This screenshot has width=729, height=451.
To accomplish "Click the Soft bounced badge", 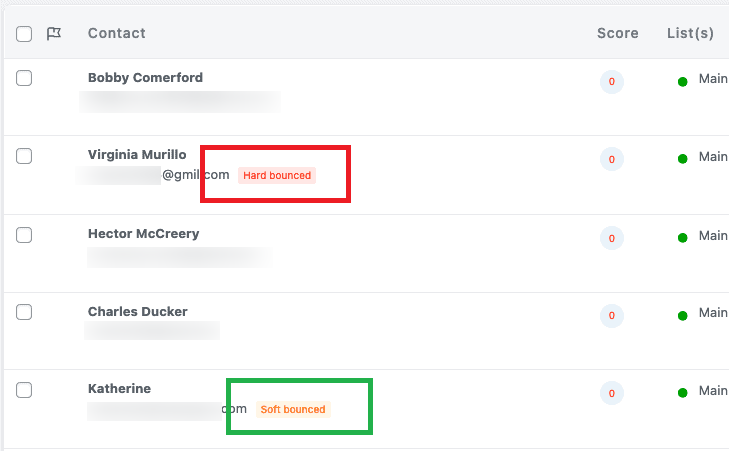I will 293,409.
